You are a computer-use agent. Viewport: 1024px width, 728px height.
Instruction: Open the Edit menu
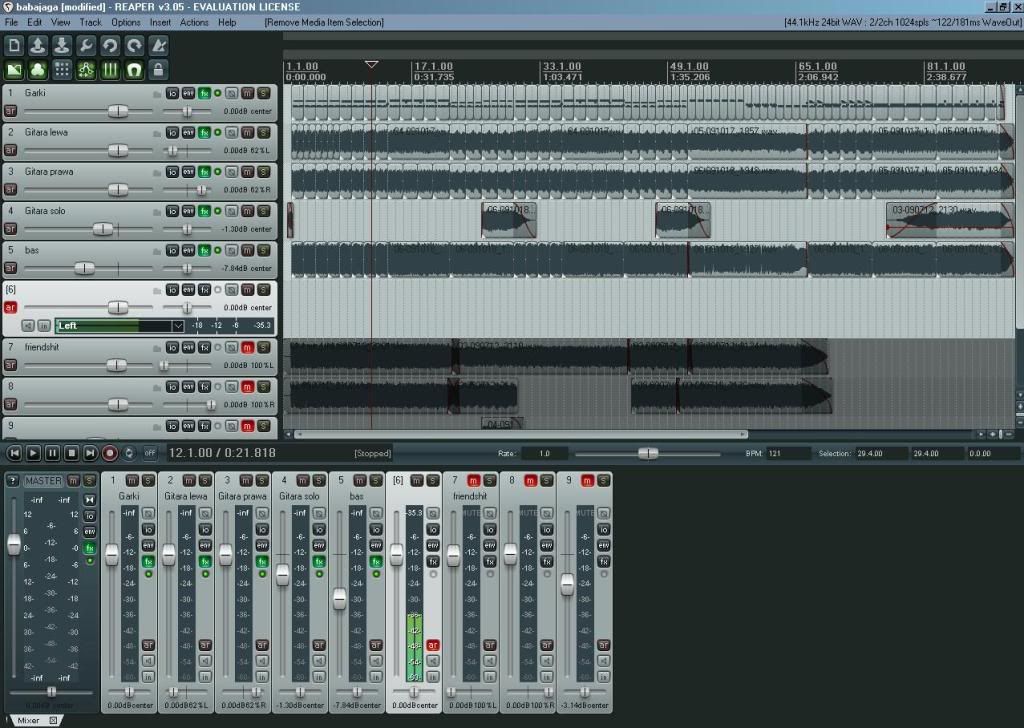[x=35, y=22]
